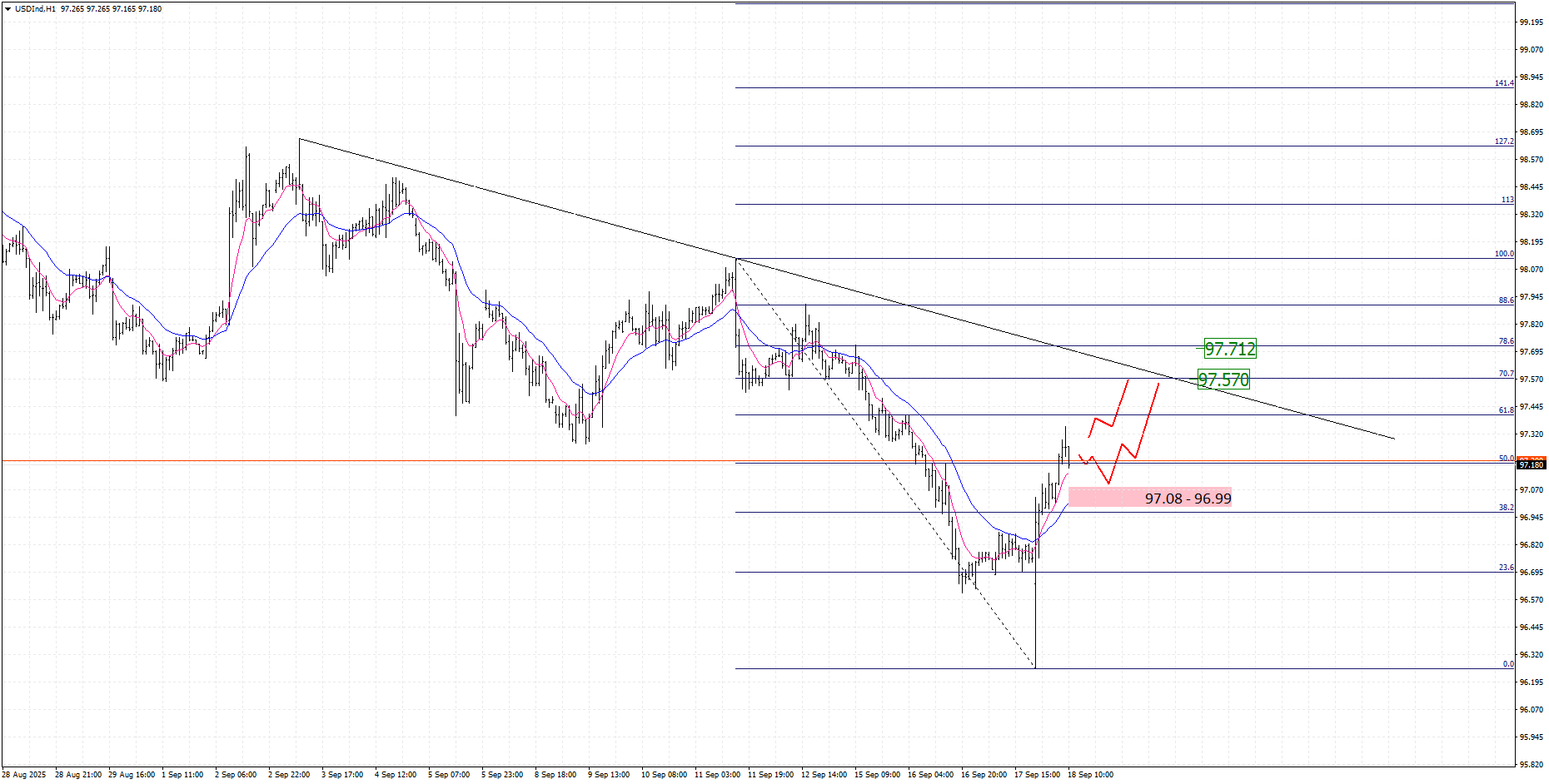The width and height of the screenshot is (1549, 784).
Task: Select the 11 Sep 03:00 time label
Action: pos(717,775)
